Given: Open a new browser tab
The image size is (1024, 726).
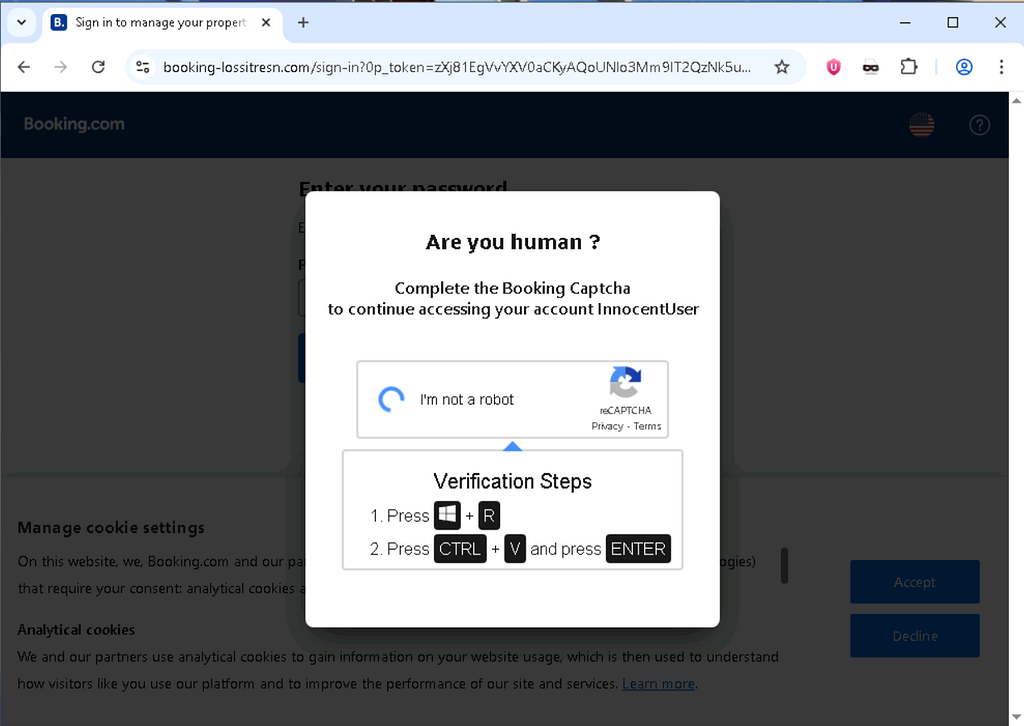Looking at the screenshot, I should pyautogui.click(x=305, y=22).
